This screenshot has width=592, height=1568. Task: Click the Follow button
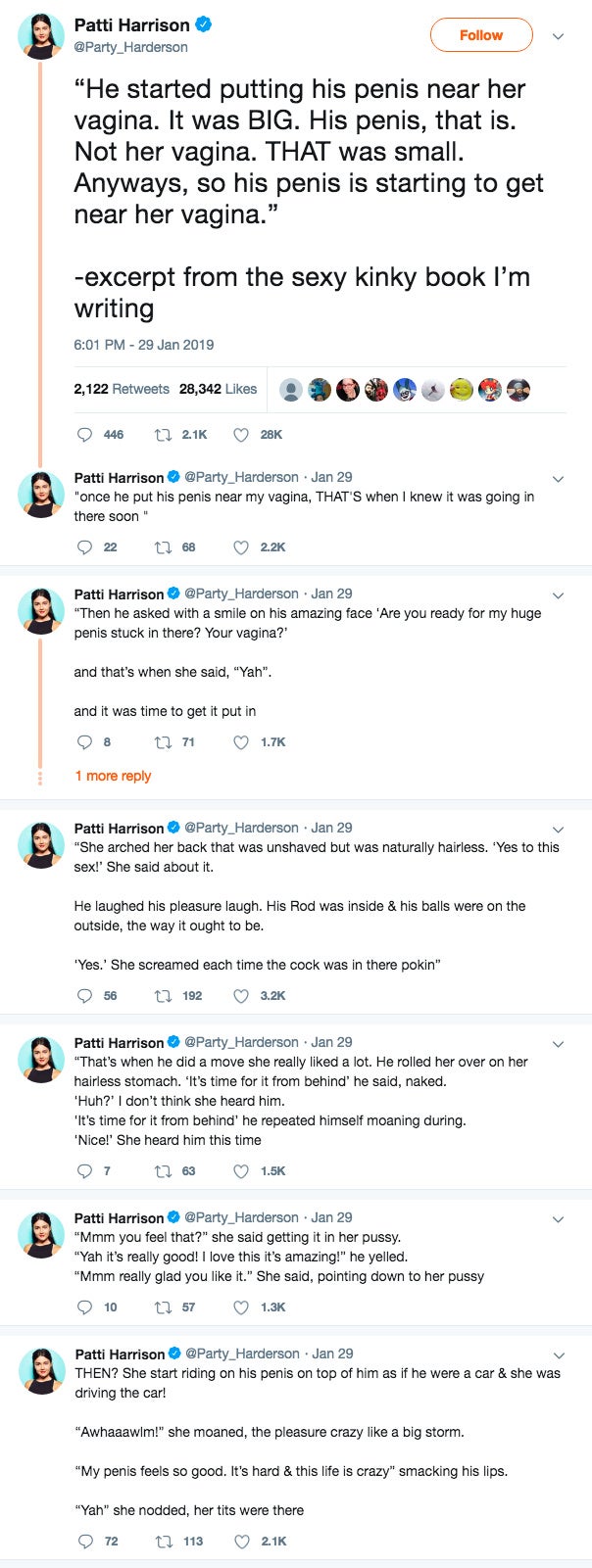(x=481, y=35)
